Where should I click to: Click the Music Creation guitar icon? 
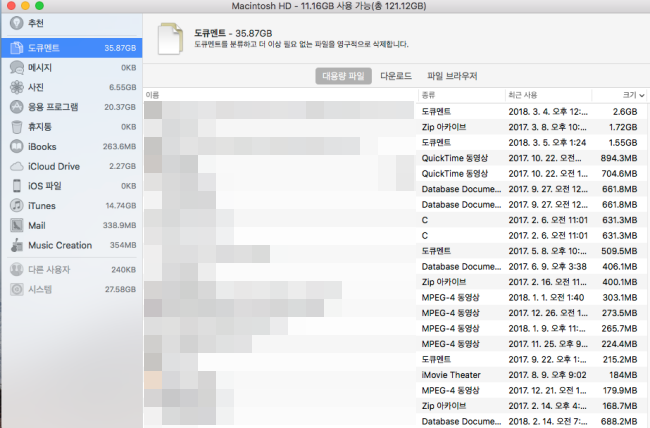(x=17, y=245)
